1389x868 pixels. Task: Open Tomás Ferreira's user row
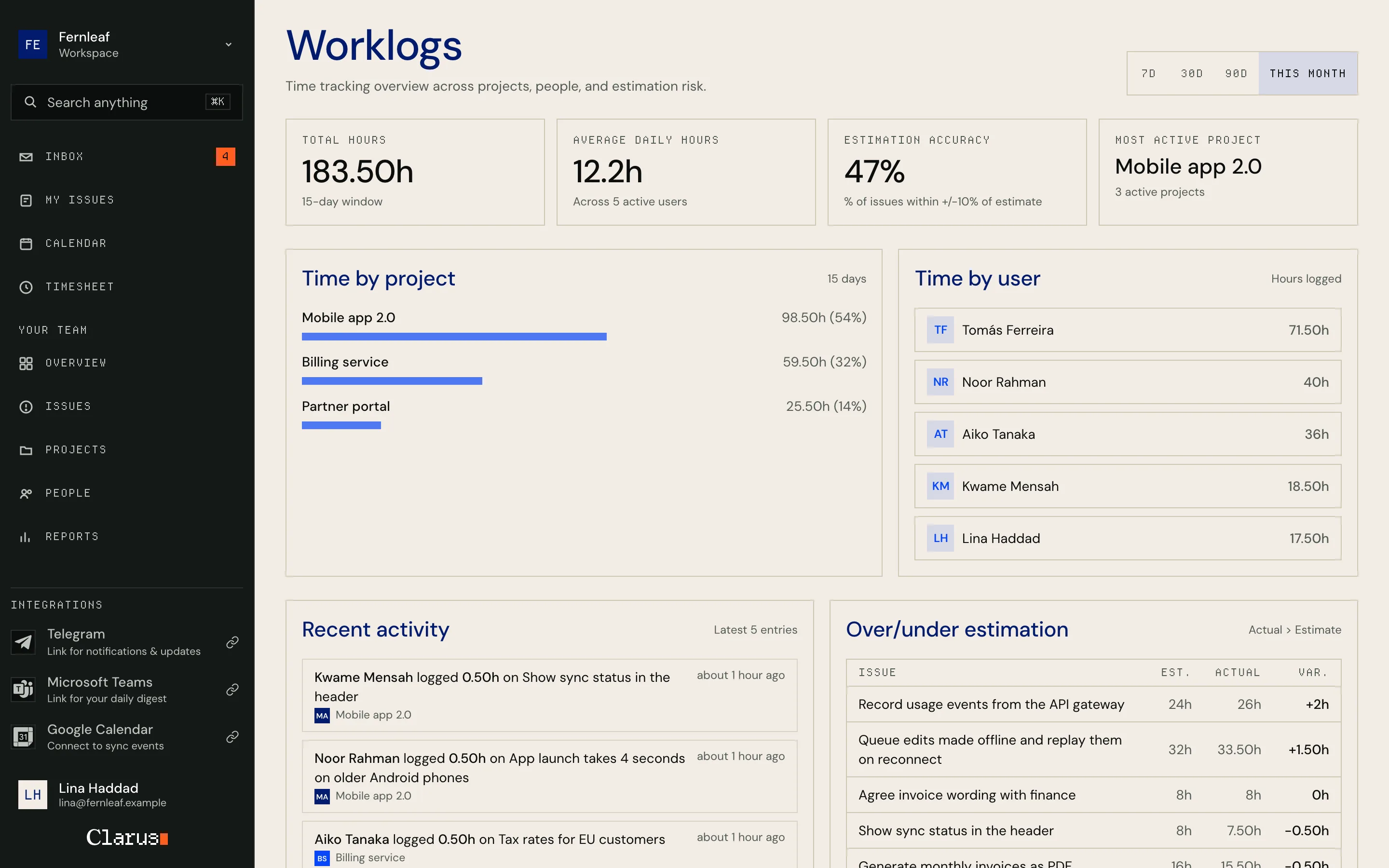[x=1128, y=330]
